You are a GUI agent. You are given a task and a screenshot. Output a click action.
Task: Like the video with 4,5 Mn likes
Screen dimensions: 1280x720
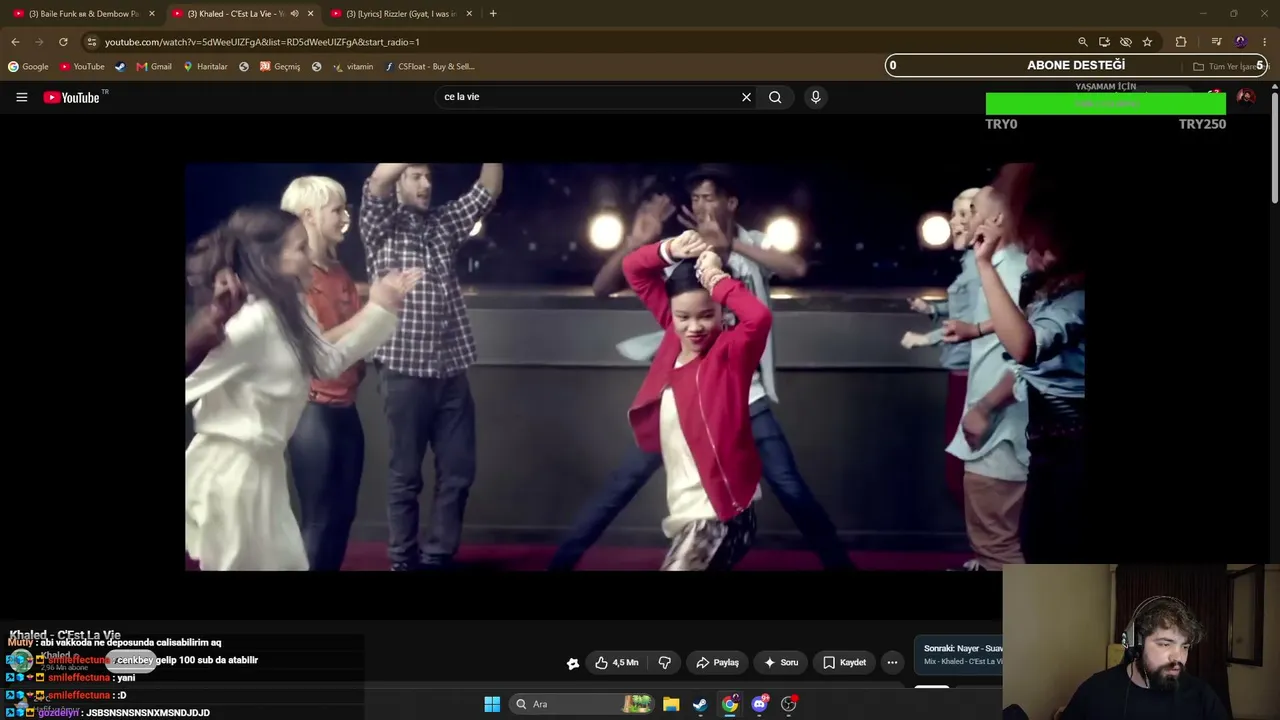pos(616,662)
